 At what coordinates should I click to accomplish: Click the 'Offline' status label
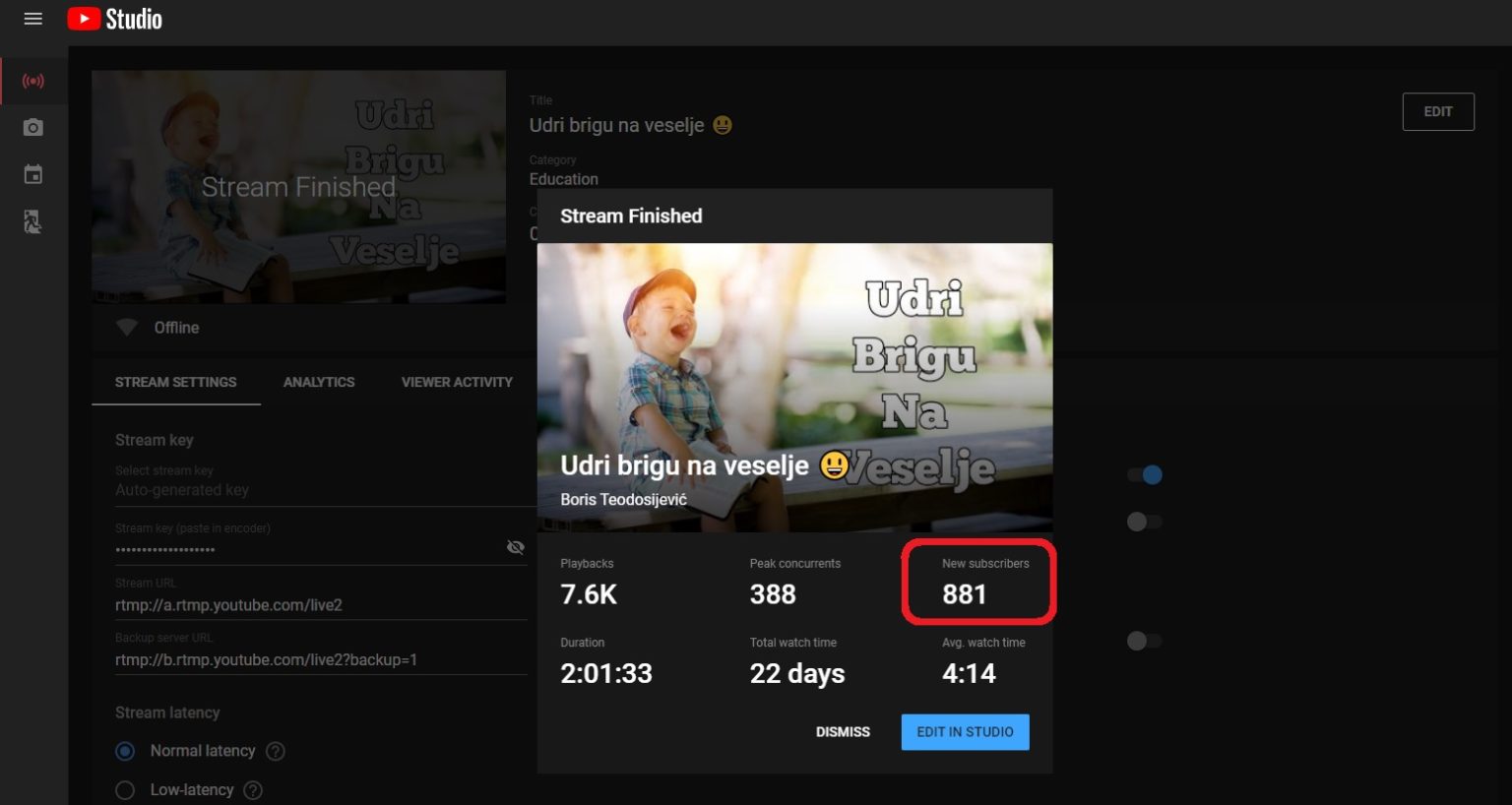coord(176,328)
